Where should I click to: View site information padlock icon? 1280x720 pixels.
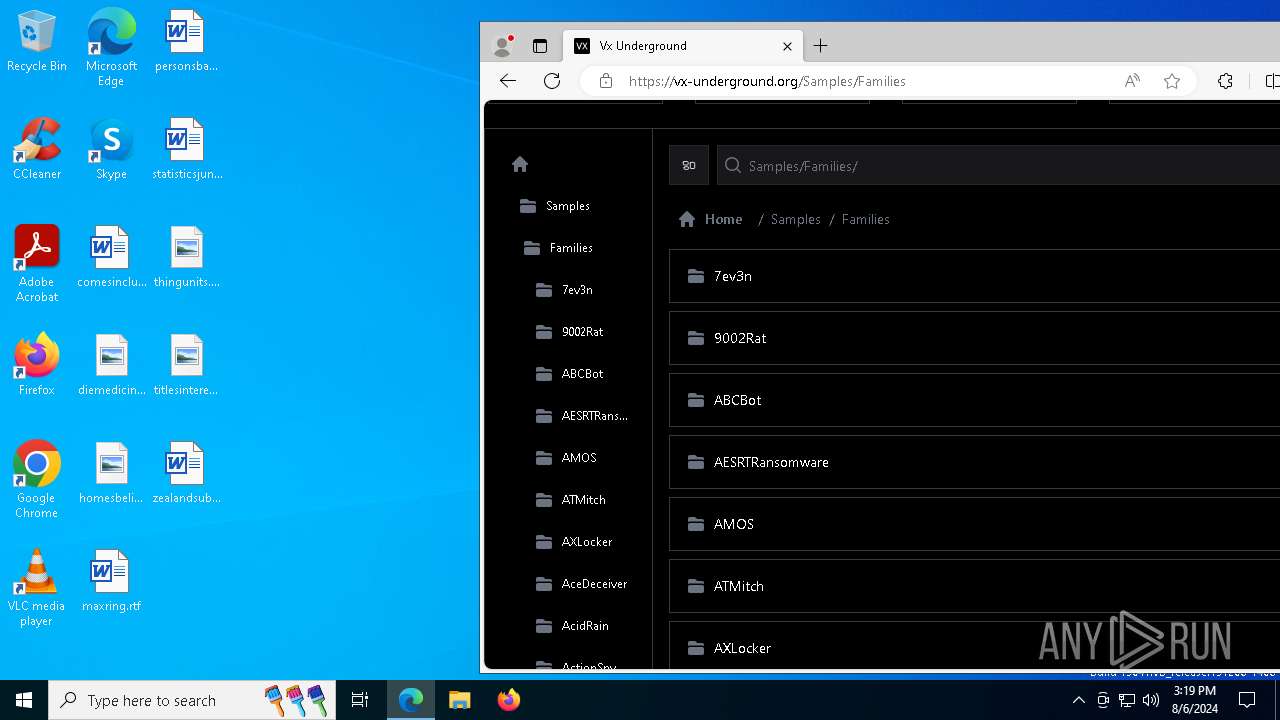(606, 81)
